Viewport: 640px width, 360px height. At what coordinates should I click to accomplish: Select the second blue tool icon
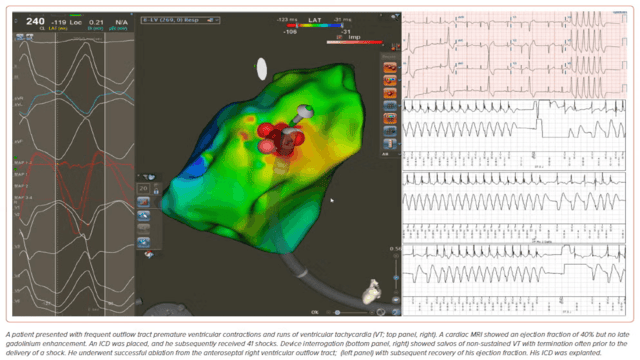(390, 131)
